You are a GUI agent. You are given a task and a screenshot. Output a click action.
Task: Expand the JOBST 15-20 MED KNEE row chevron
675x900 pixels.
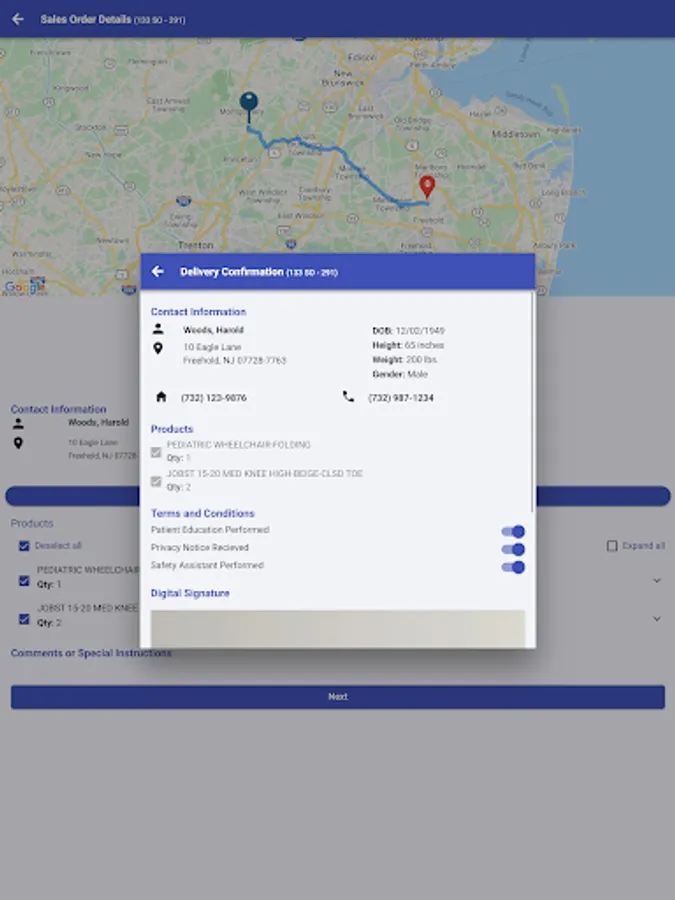[657, 618]
